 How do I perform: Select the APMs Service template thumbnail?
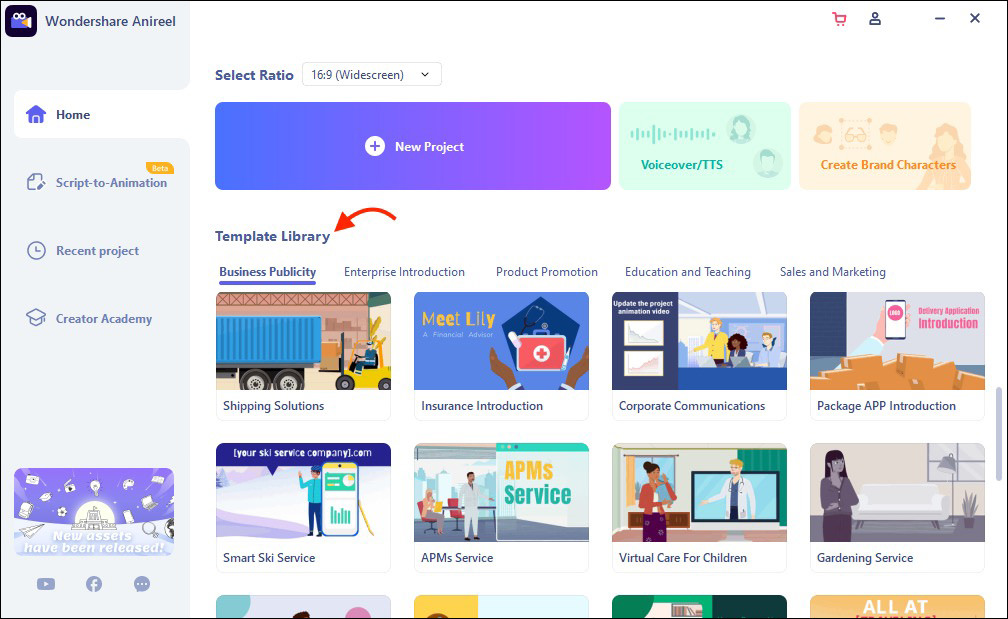501,492
